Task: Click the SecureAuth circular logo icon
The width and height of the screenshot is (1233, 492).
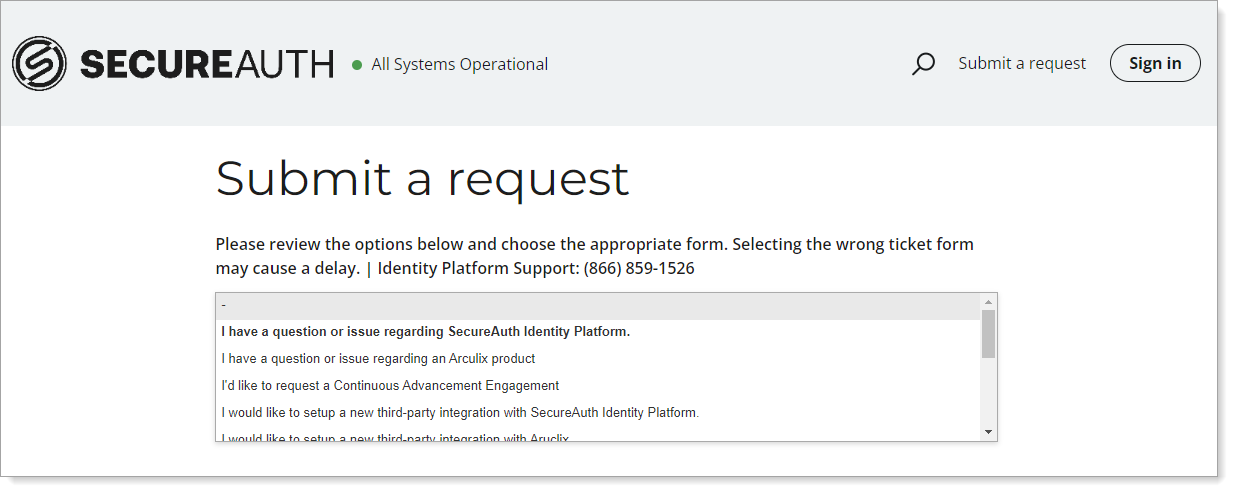Action: 39,64
